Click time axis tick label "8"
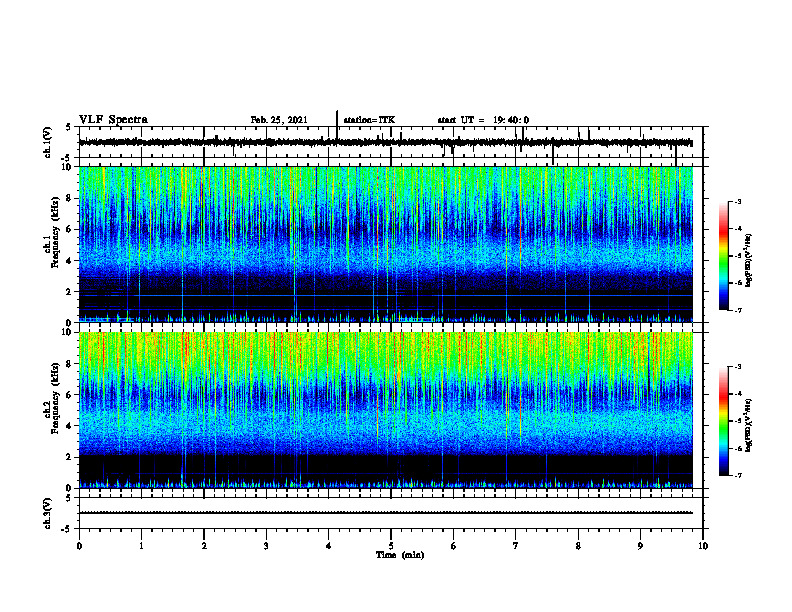Image resolution: width=792 pixels, height=612 pixels. pyautogui.click(x=578, y=546)
